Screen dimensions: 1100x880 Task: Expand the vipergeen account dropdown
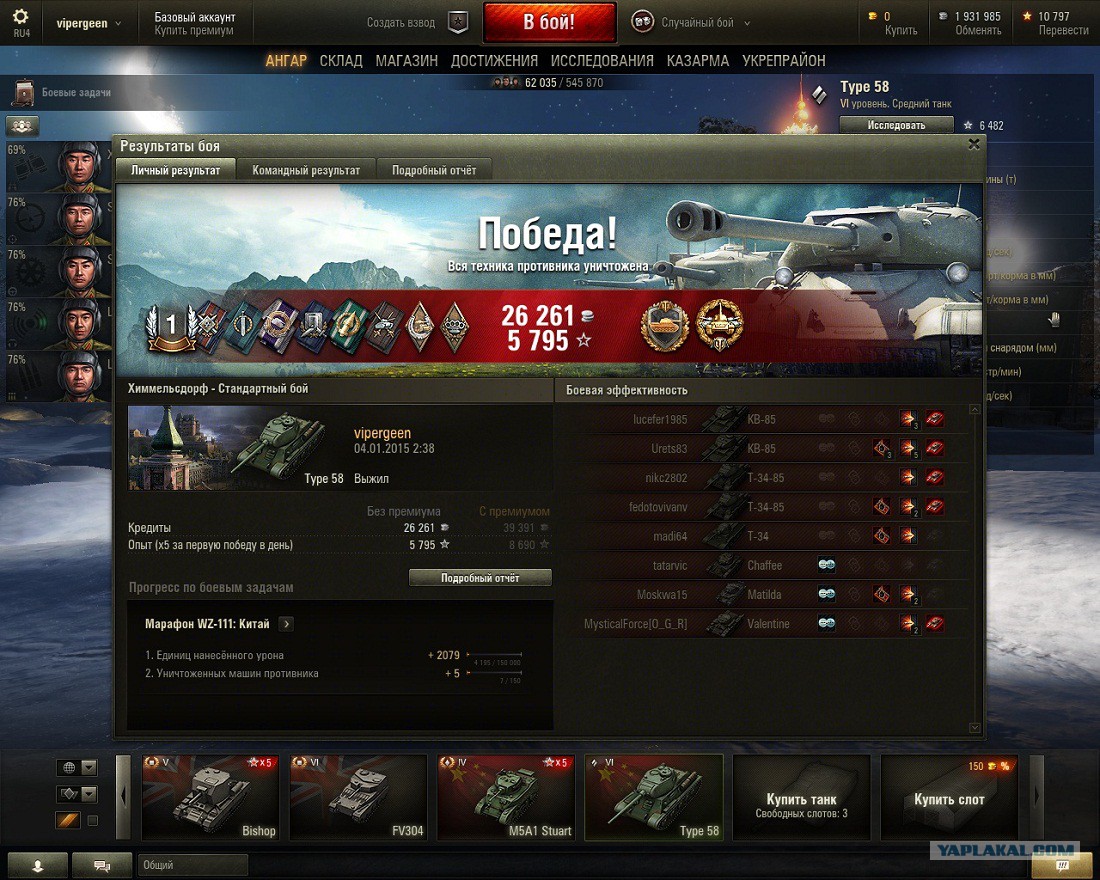coord(118,23)
